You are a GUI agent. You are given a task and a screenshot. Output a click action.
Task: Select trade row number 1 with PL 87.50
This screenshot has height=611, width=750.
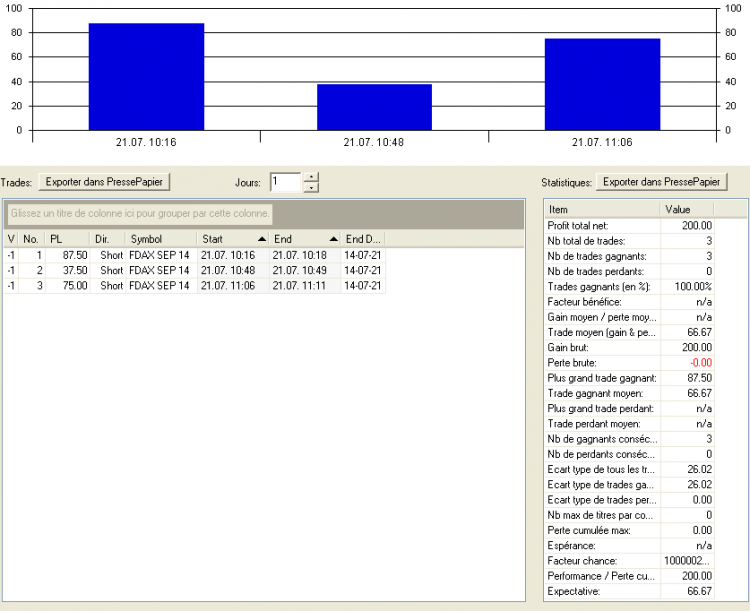[195, 255]
